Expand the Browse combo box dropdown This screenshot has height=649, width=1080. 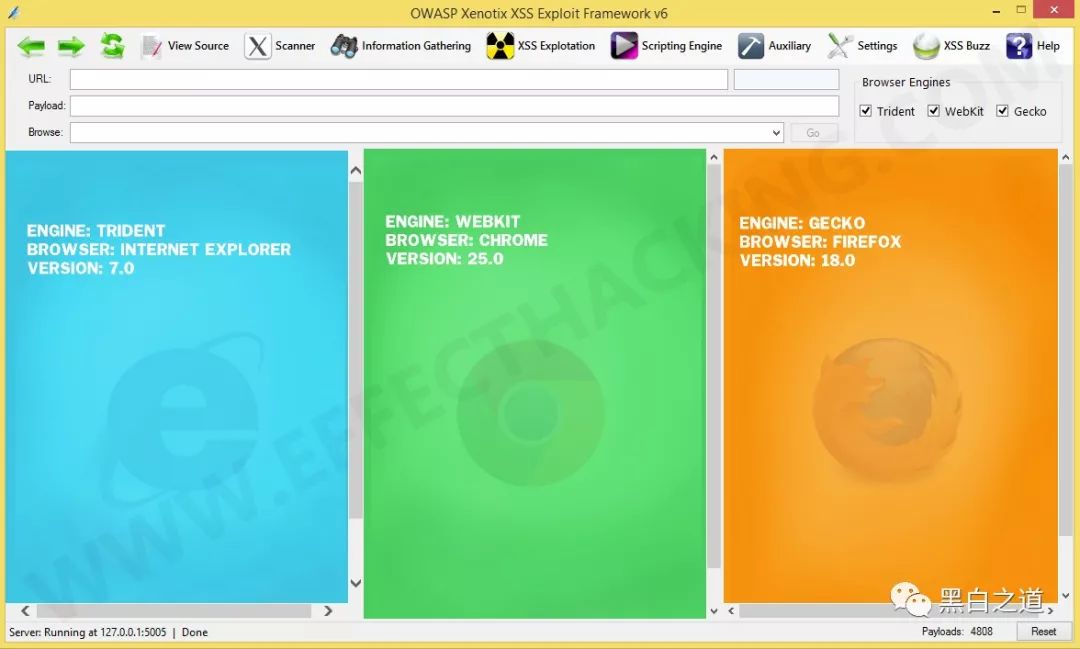tap(776, 132)
